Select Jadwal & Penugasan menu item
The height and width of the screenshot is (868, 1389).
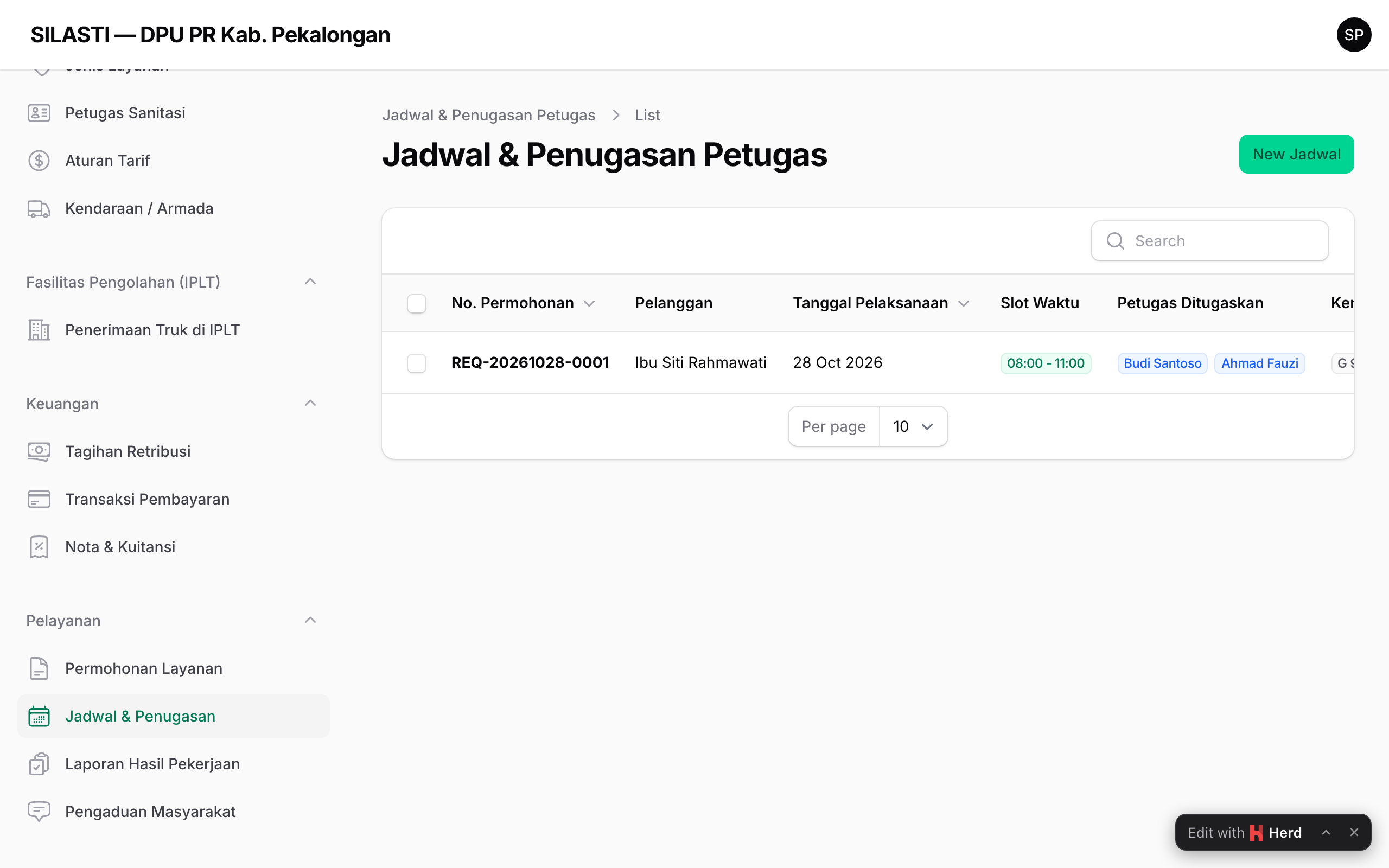172,717
